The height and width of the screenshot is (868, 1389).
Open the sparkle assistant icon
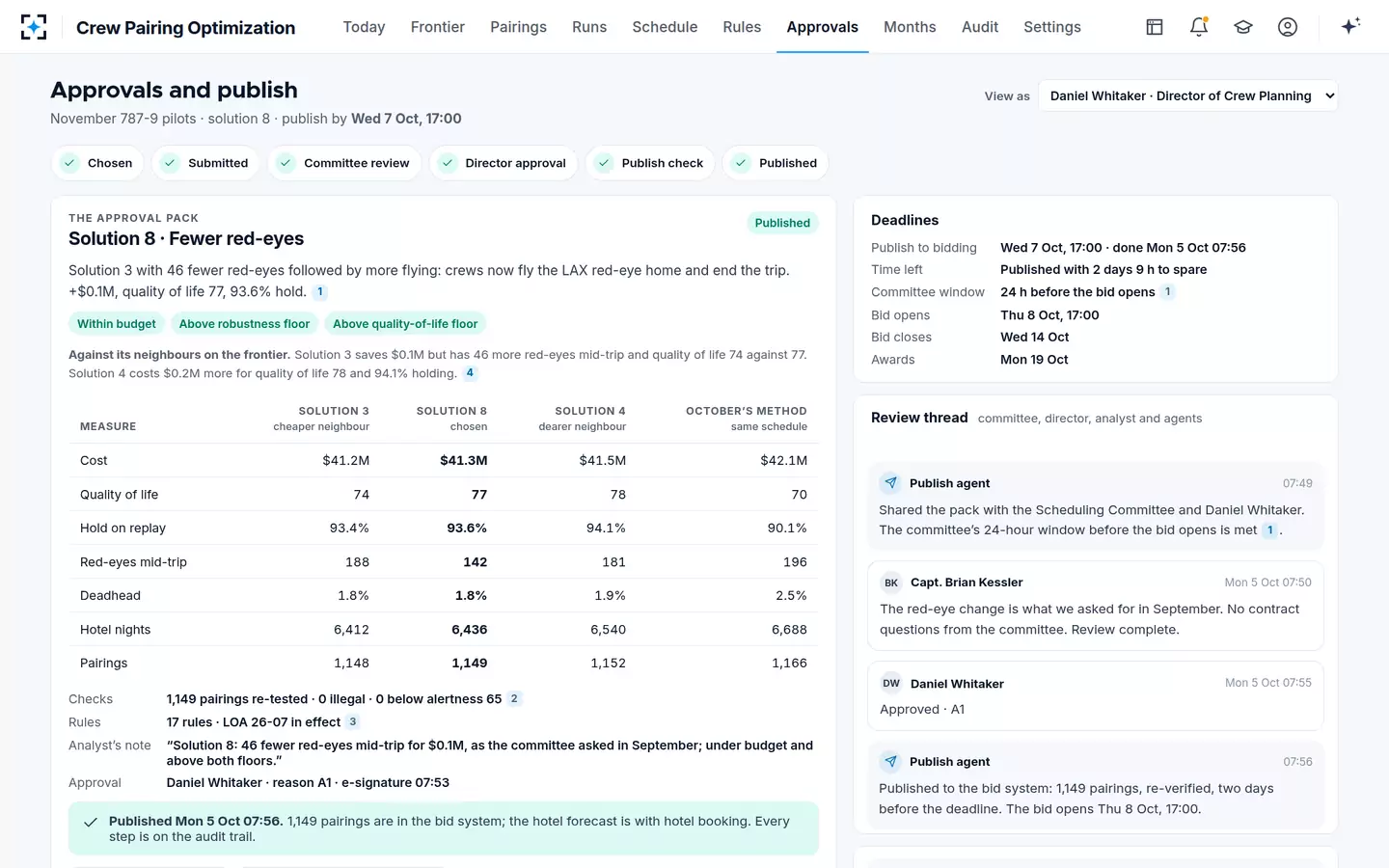pos(1350,26)
